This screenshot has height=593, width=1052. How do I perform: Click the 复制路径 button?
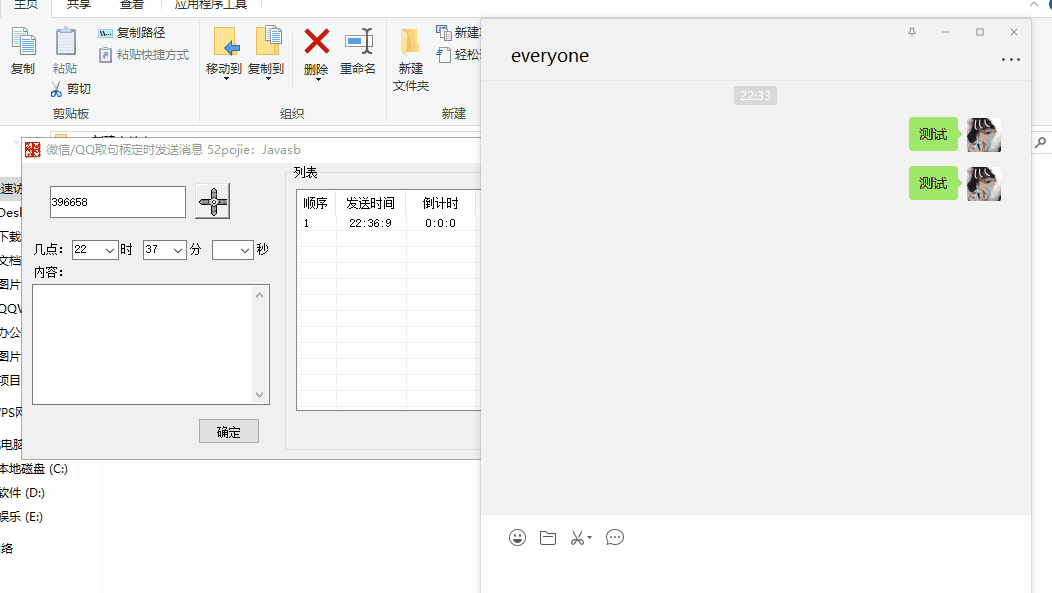coord(132,33)
